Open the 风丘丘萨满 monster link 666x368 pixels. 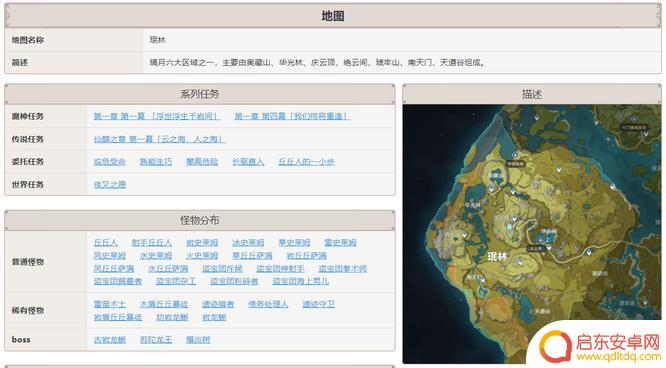pos(114,269)
